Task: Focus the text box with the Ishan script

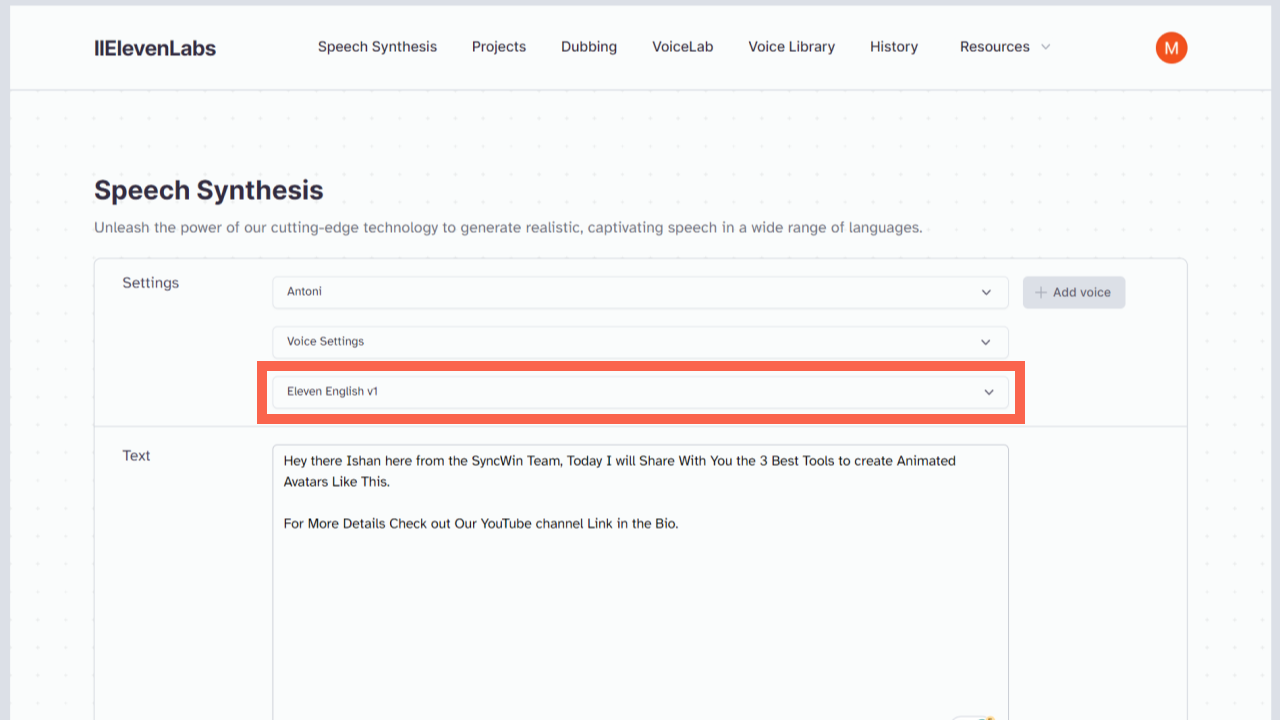Action: [x=640, y=582]
